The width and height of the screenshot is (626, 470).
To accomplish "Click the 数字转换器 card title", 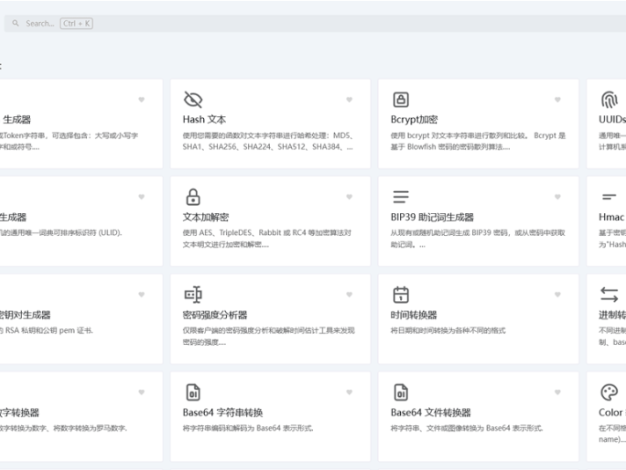I will point(20,412).
